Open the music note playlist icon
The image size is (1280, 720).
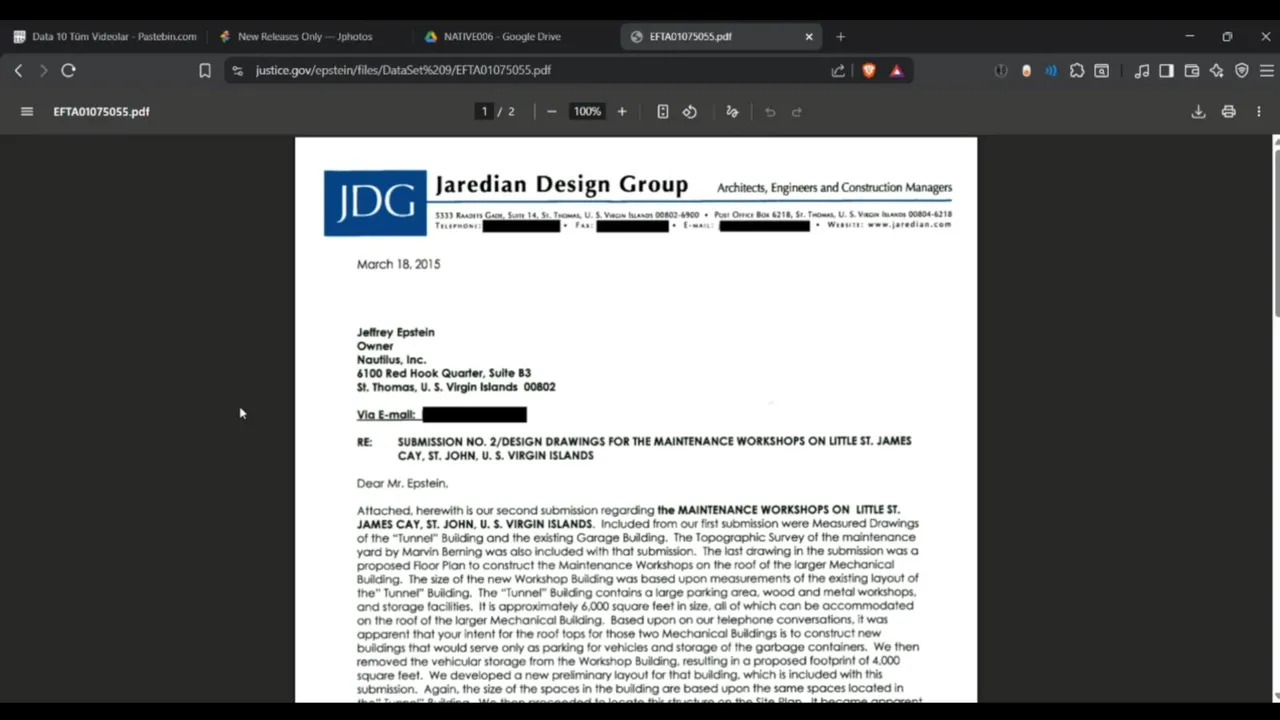pyautogui.click(x=1141, y=70)
